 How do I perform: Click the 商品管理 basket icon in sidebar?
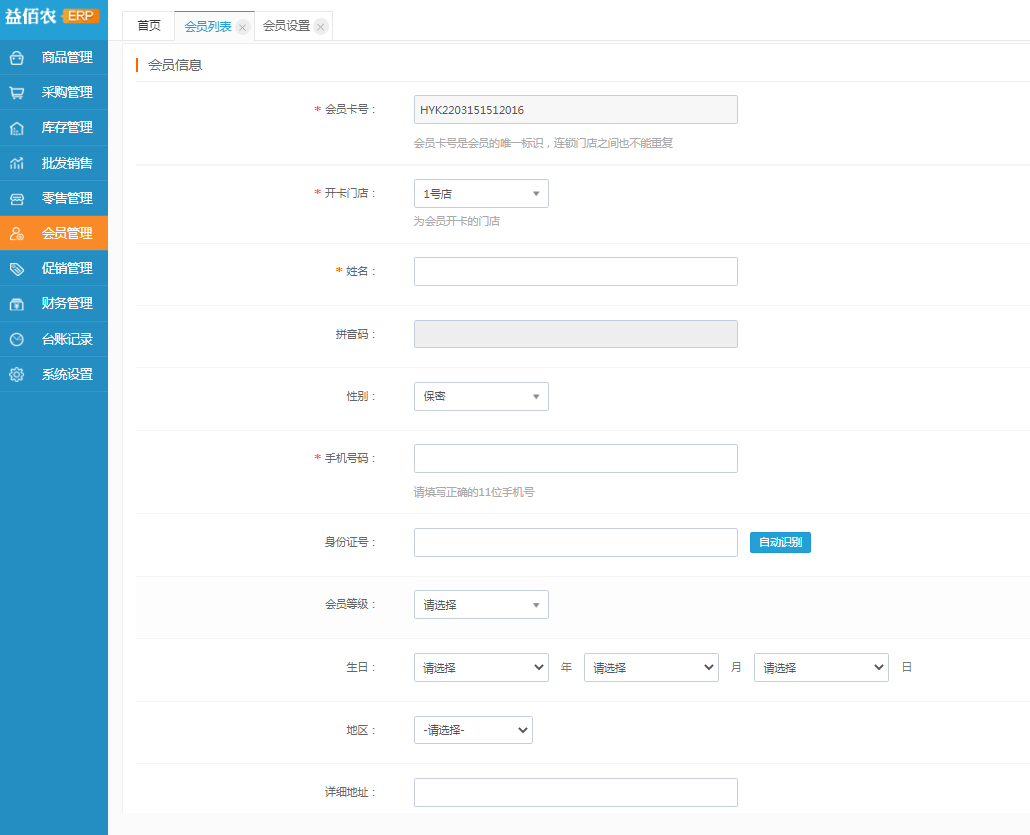(x=17, y=58)
